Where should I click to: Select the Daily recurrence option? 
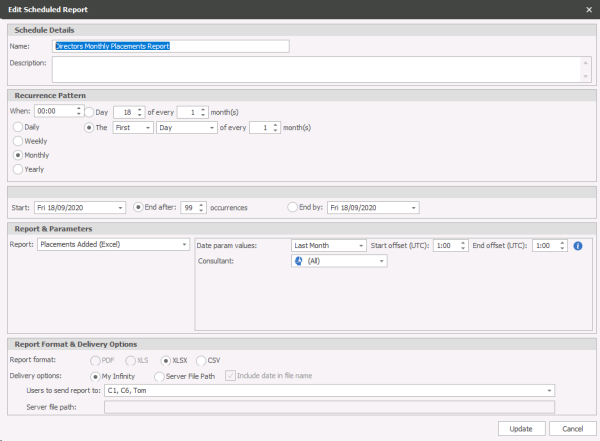pos(18,127)
